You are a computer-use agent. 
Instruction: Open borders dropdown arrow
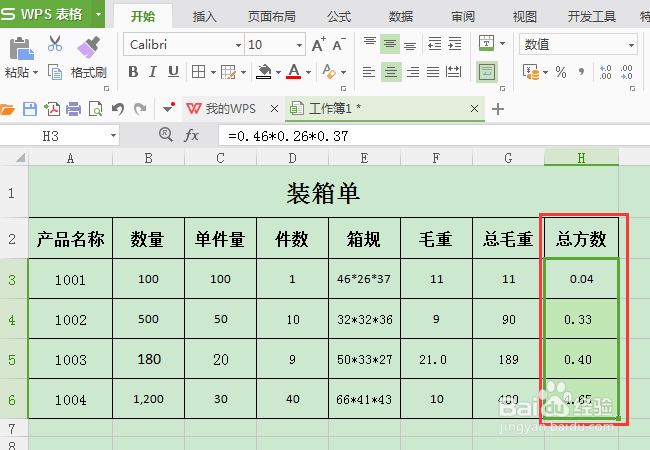(x=213, y=72)
